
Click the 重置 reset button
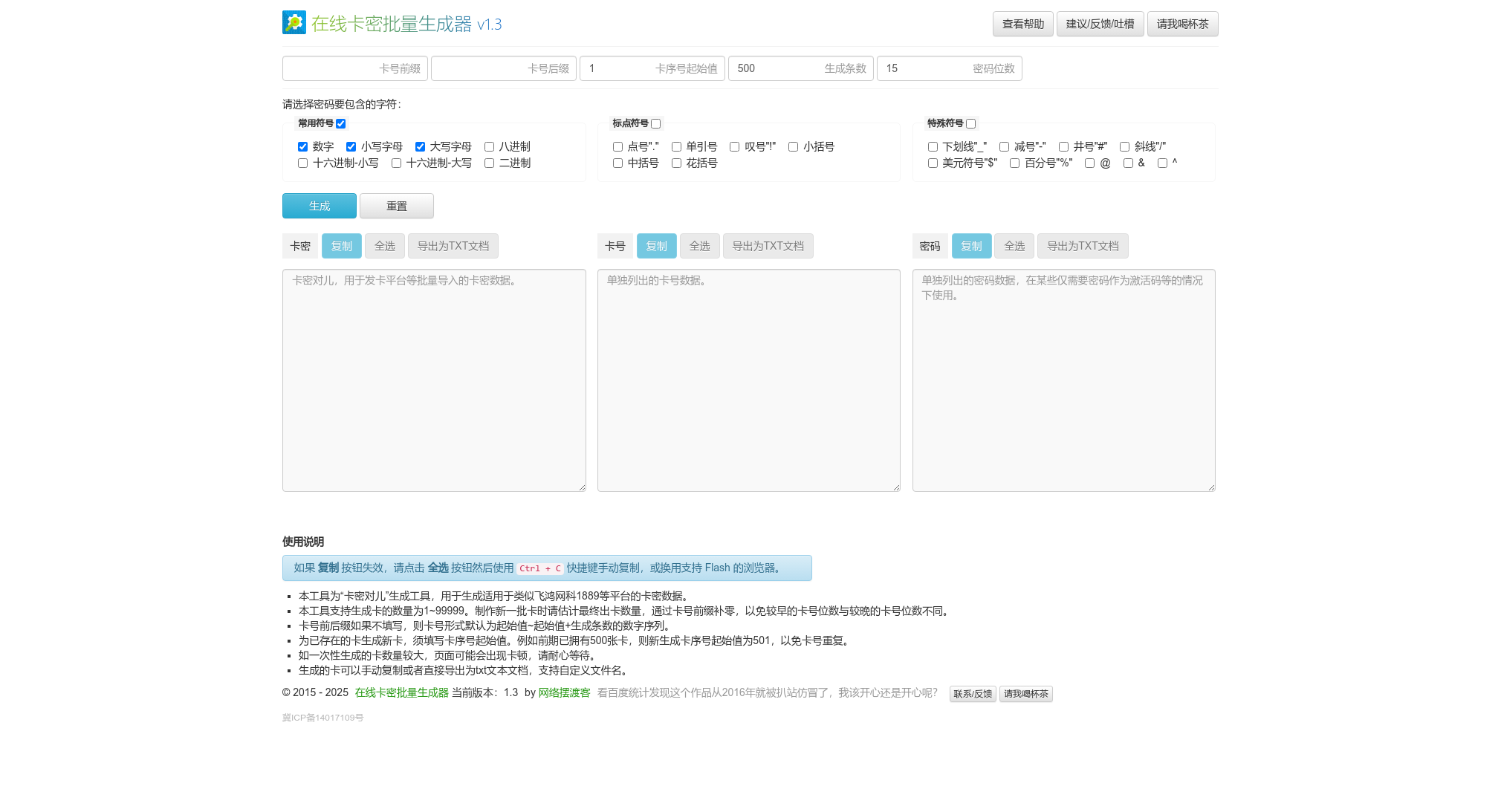point(396,206)
